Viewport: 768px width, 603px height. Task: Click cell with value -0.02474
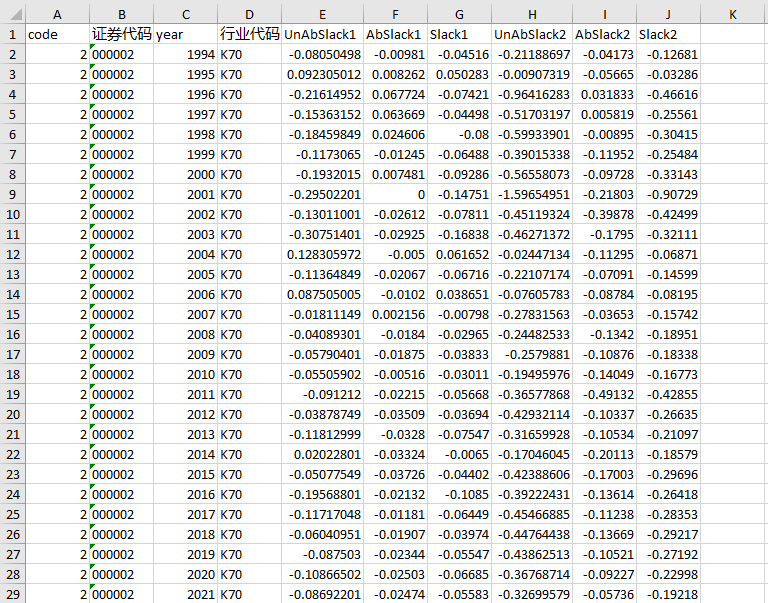click(x=395, y=595)
